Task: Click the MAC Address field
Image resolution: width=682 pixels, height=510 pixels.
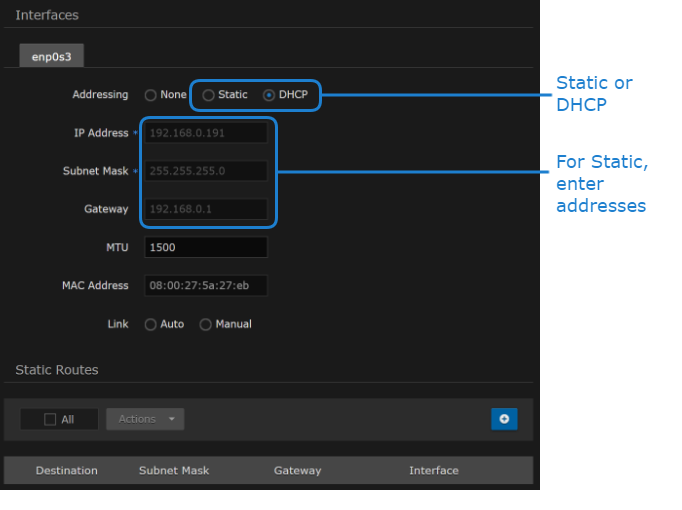Action: coord(206,286)
